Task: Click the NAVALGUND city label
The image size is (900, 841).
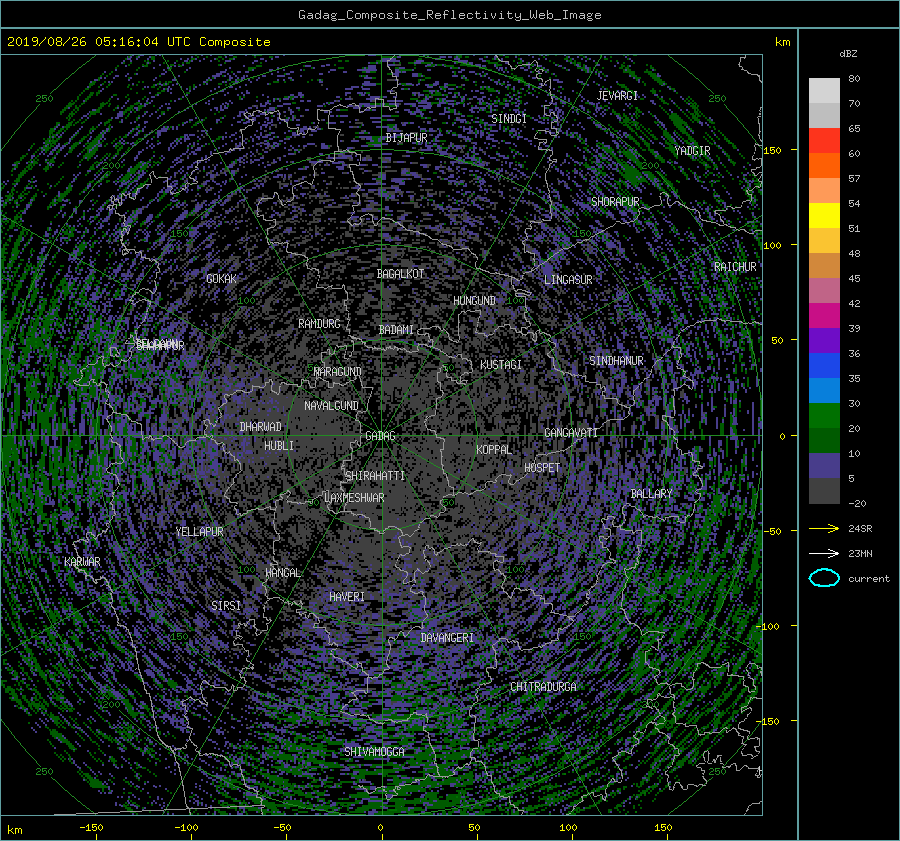Action: pyautogui.click(x=331, y=406)
